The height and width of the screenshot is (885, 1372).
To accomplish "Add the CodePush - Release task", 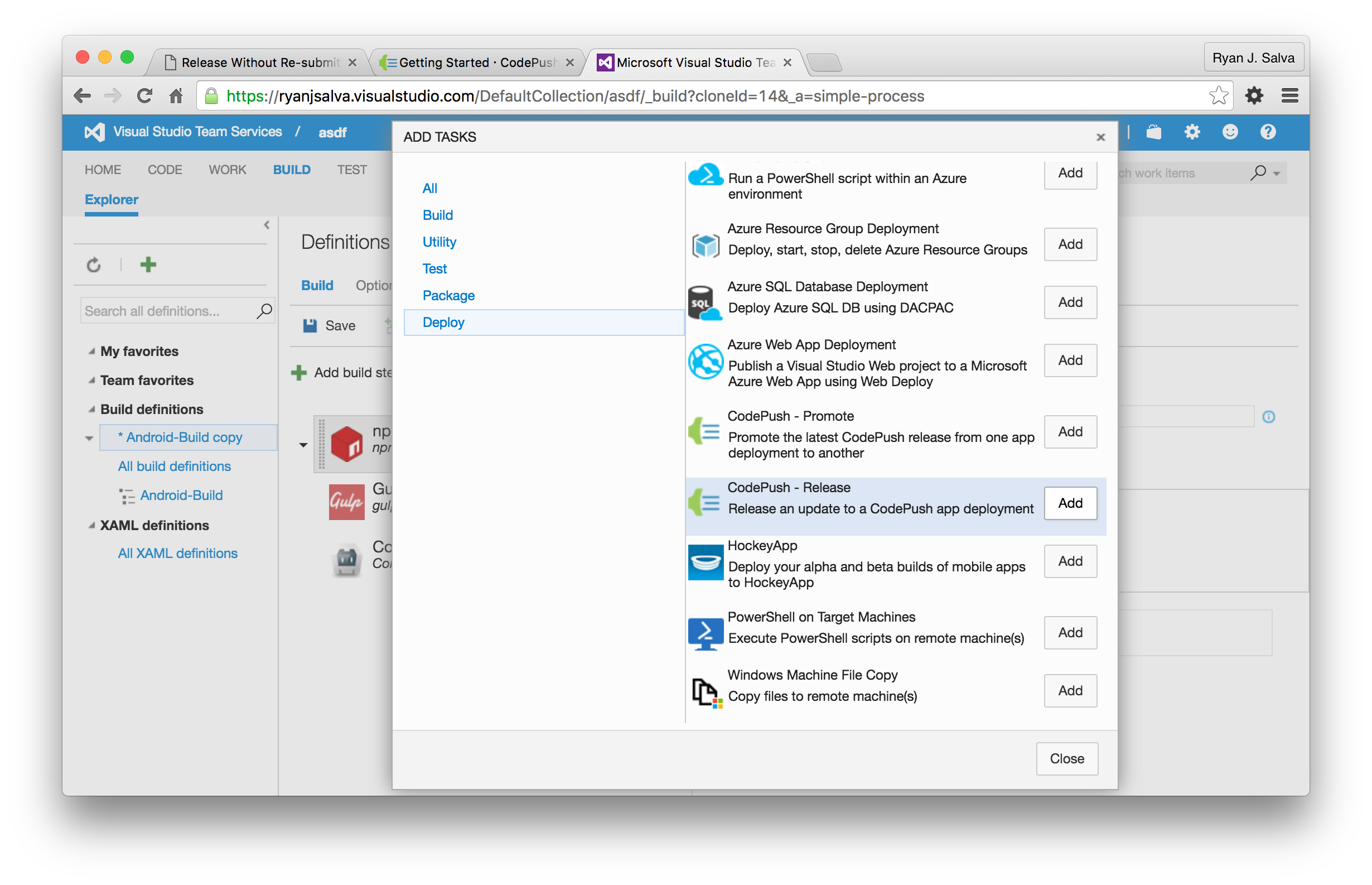I will coord(1069,503).
